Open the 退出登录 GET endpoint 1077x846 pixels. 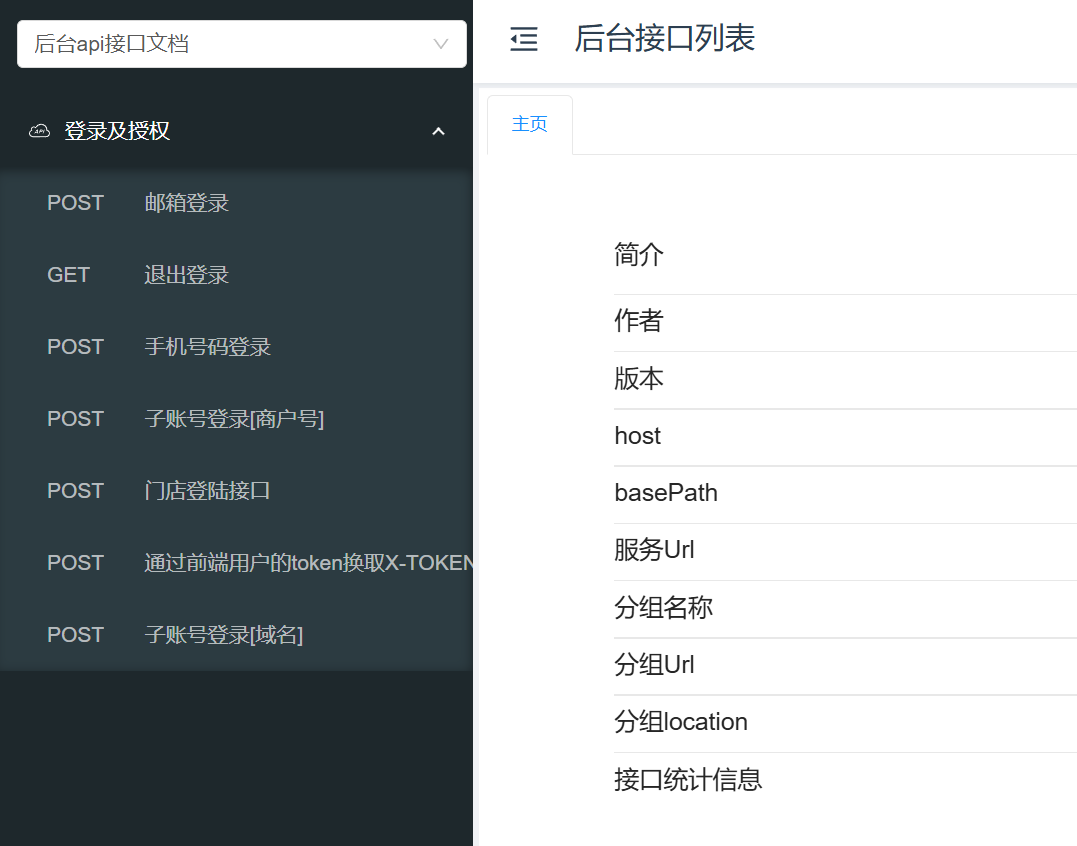pos(187,275)
